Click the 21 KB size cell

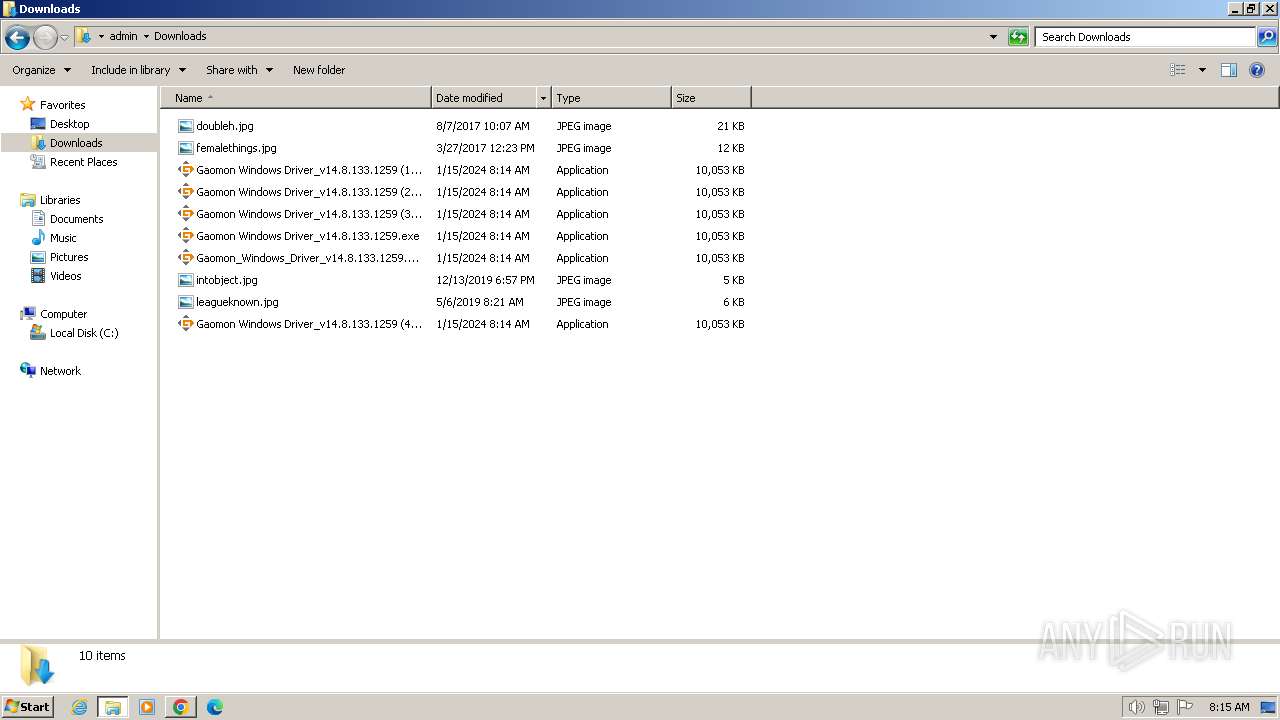[x=730, y=126]
